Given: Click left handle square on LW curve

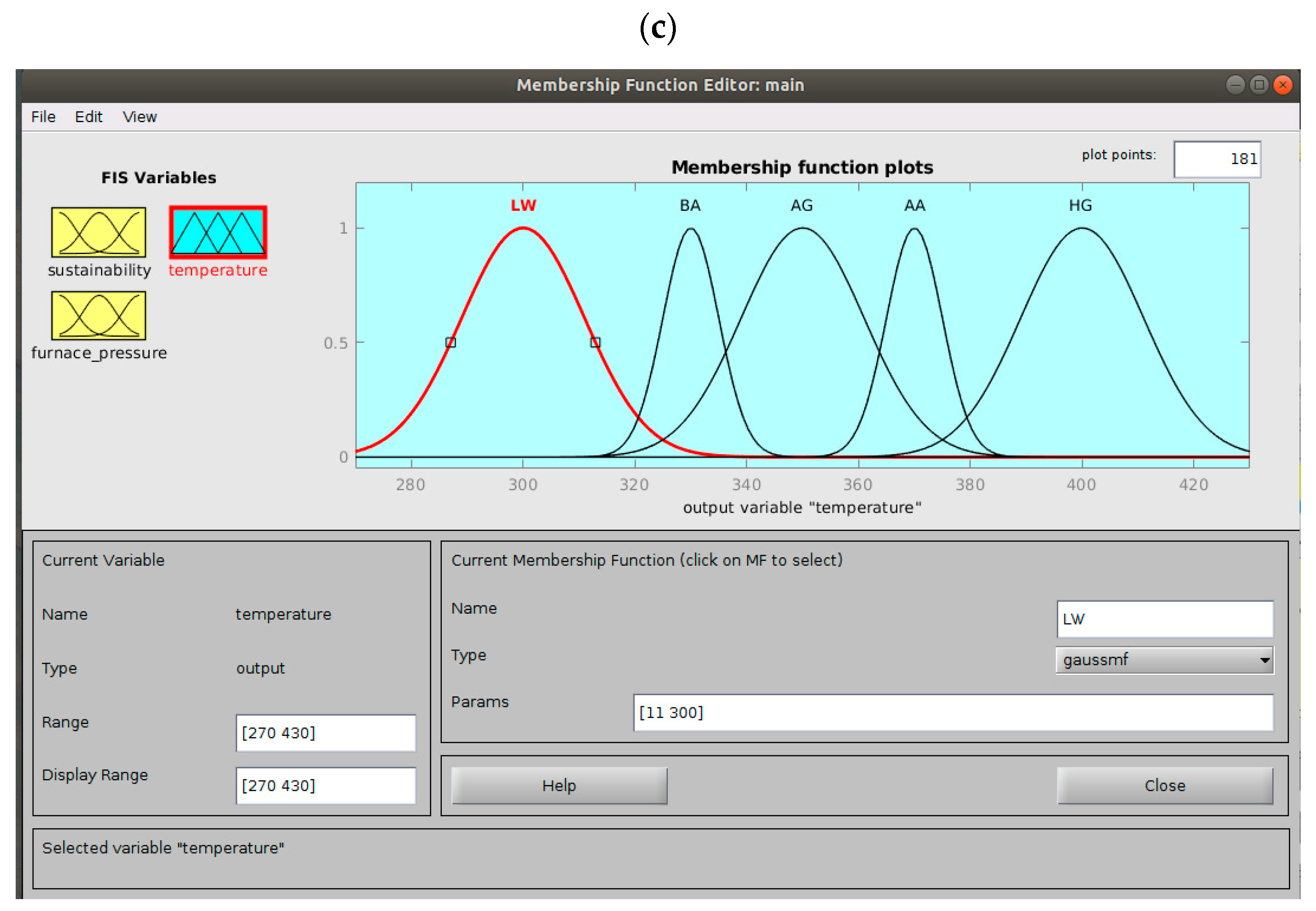Looking at the screenshot, I should [451, 343].
